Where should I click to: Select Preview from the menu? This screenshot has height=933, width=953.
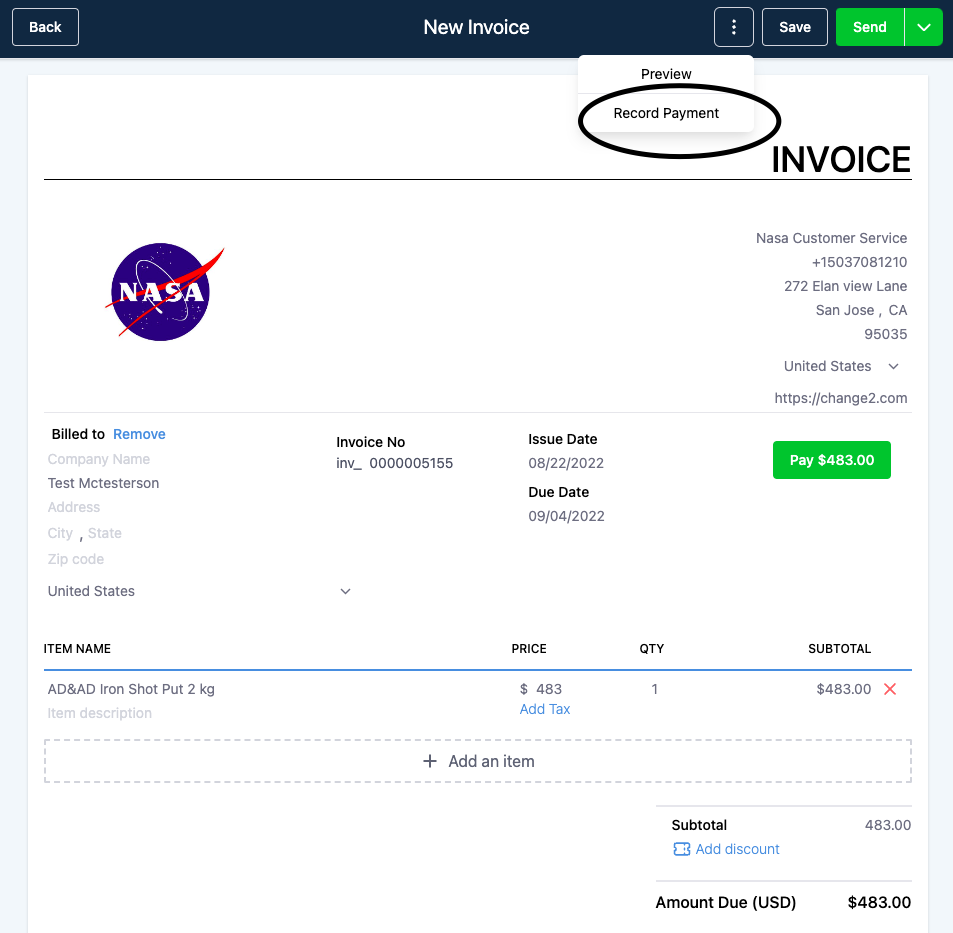click(x=666, y=74)
